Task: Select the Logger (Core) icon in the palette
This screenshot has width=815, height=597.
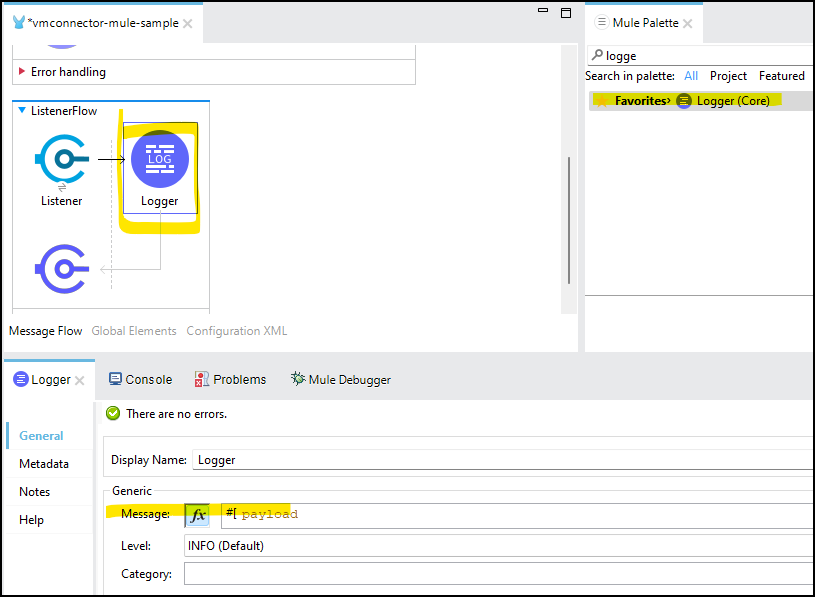Action: pyautogui.click(x=684, y=100)
